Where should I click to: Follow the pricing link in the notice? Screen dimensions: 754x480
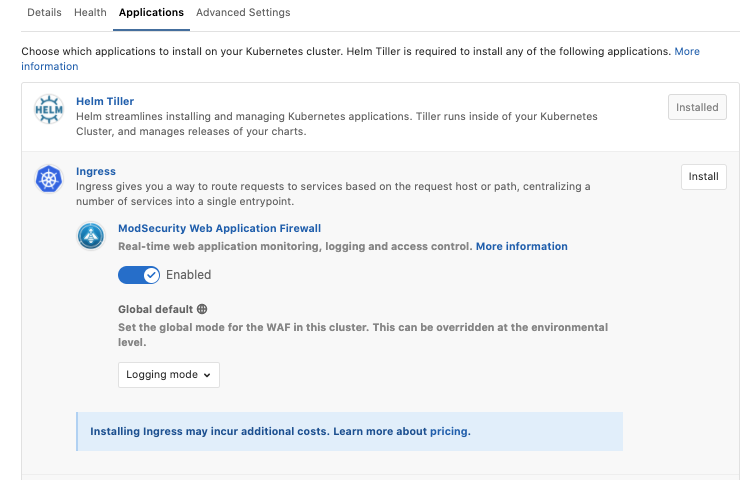(449, 432)
